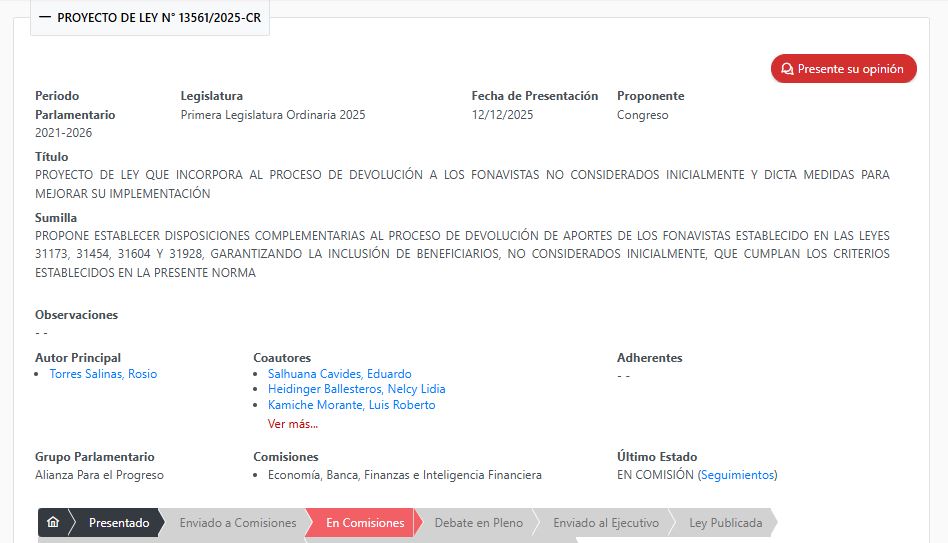This screenshot has width=948, height=543.
Task: Click the Economía, Banca, Finanzas commission entry
Action: coord(404,475)
